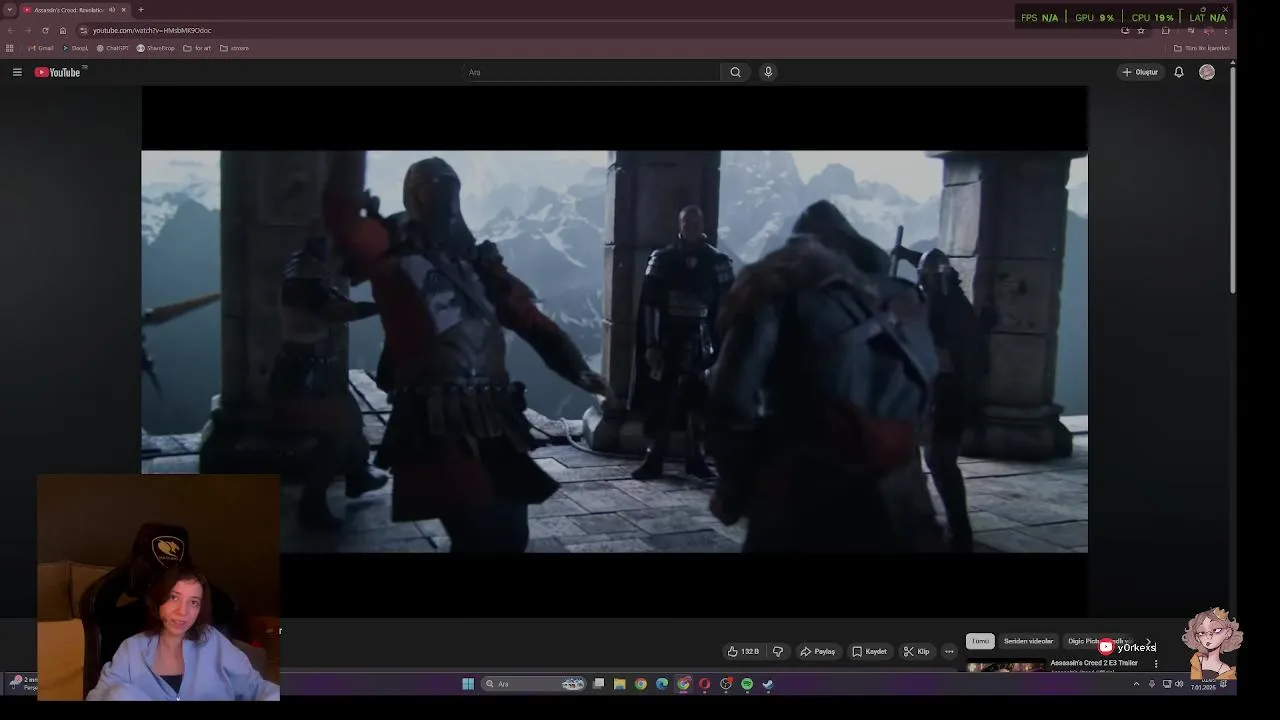This screenshot has height=720, width=1280.
Task: Focus the YouTube Ara search field
Action: click(x=592, y=72)
